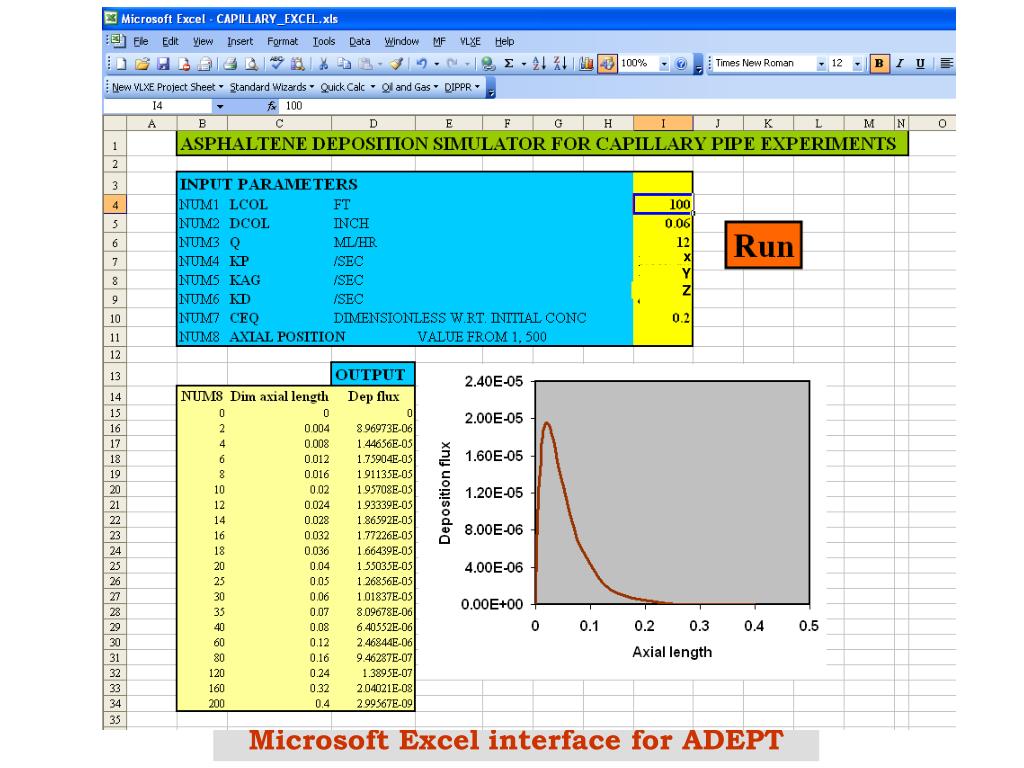Align text left in cell
Screen dimensions: 1024x768
coord(946,63)
